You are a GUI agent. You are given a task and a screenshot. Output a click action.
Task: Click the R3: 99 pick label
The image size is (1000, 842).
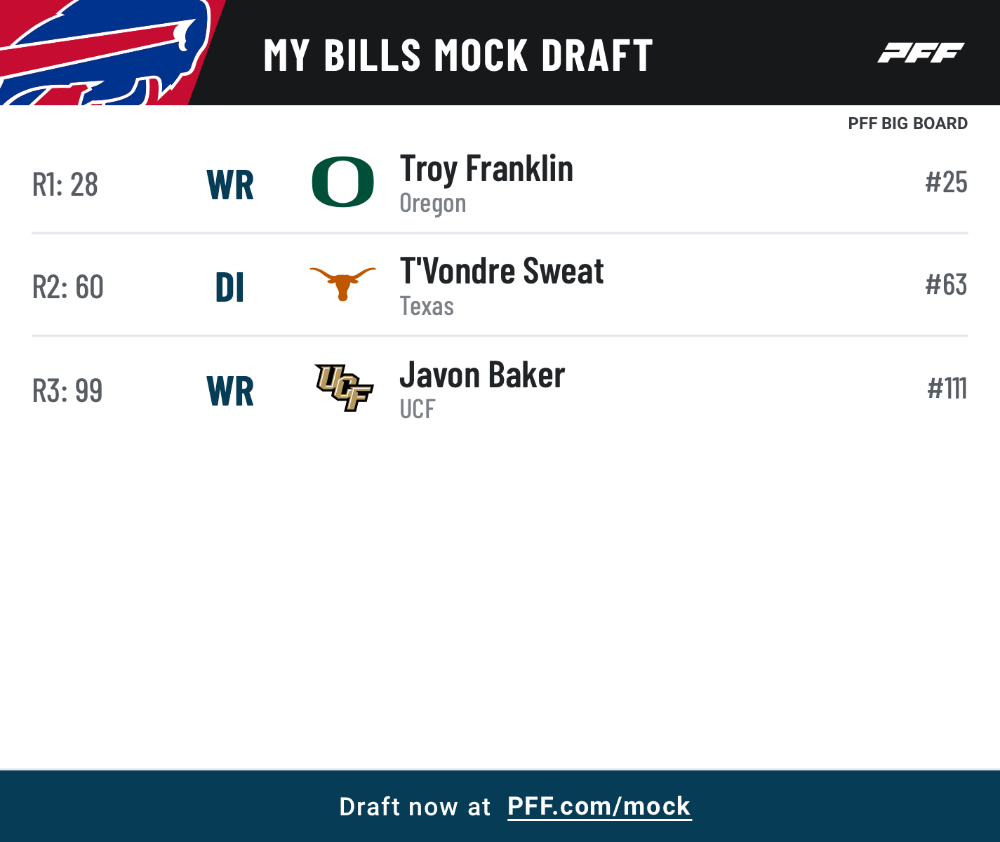tap(67, 390)
